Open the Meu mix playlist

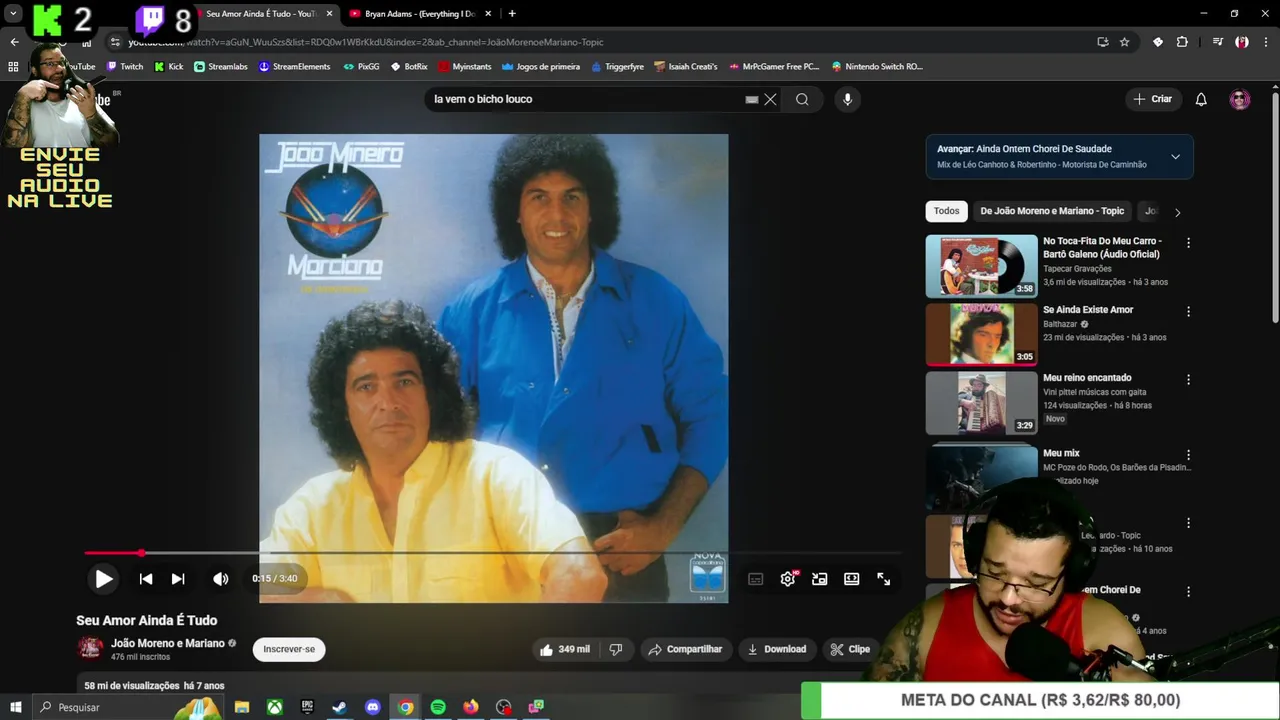1061,453
